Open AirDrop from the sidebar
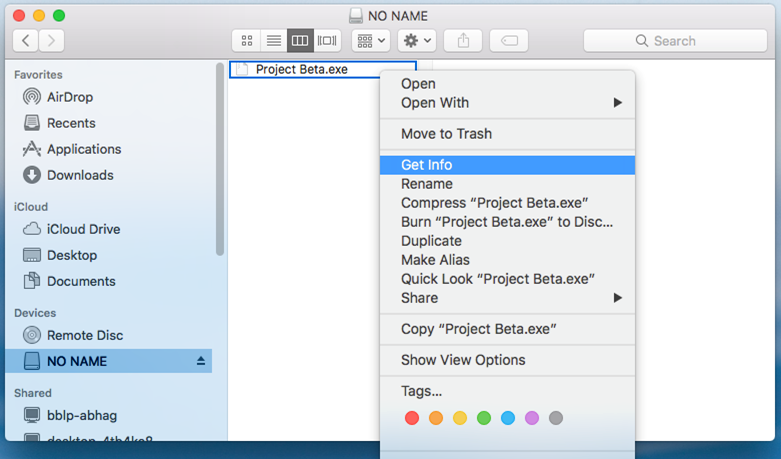This screenshot has height=459, width=781. pyautogui.click(x=69, y=97)
